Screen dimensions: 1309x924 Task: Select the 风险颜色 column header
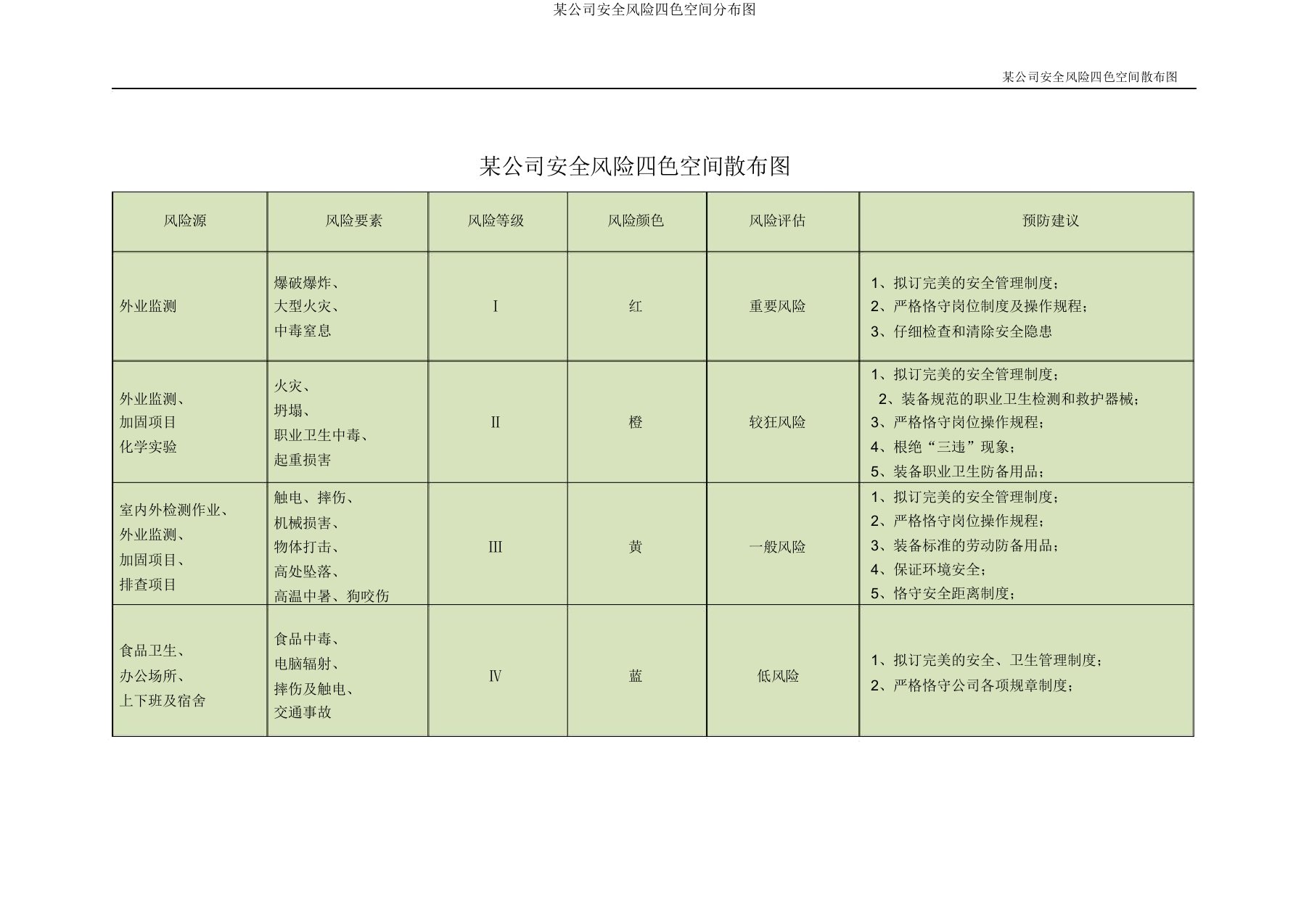tap(636, 220)
